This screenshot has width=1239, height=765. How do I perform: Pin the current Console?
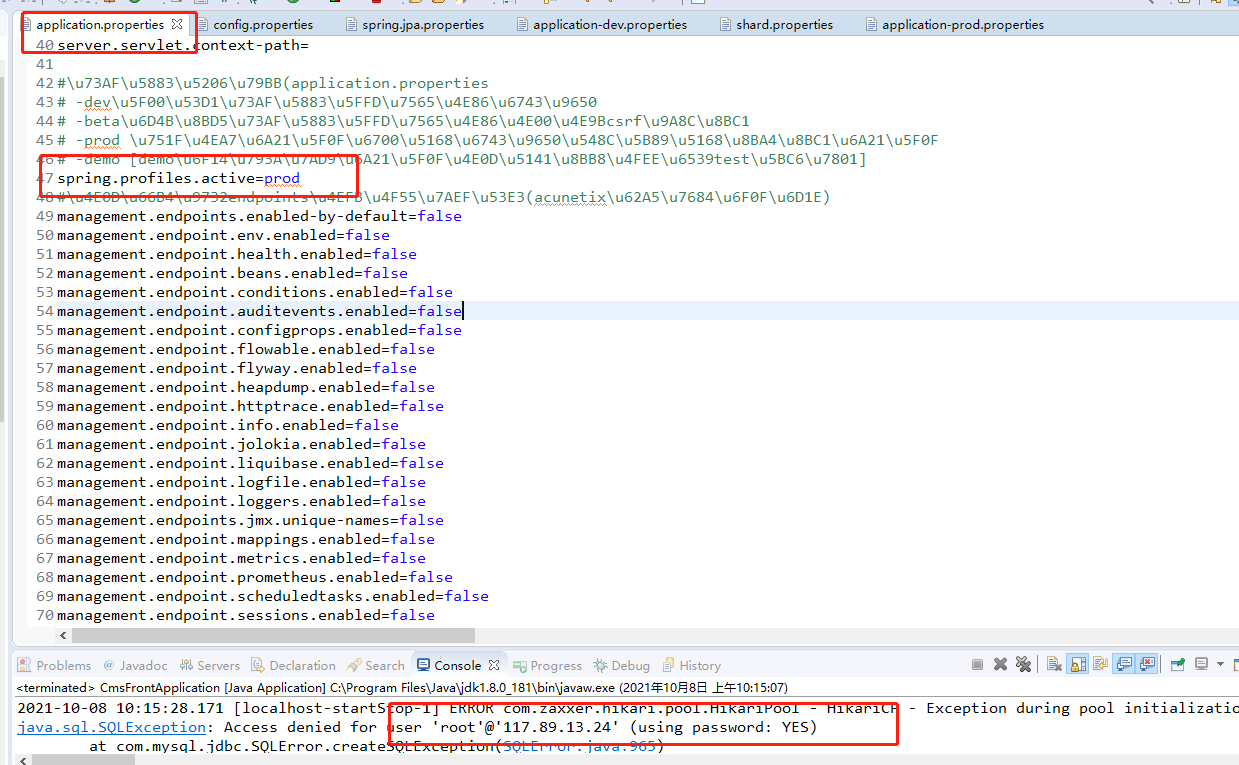point(1178,664)
